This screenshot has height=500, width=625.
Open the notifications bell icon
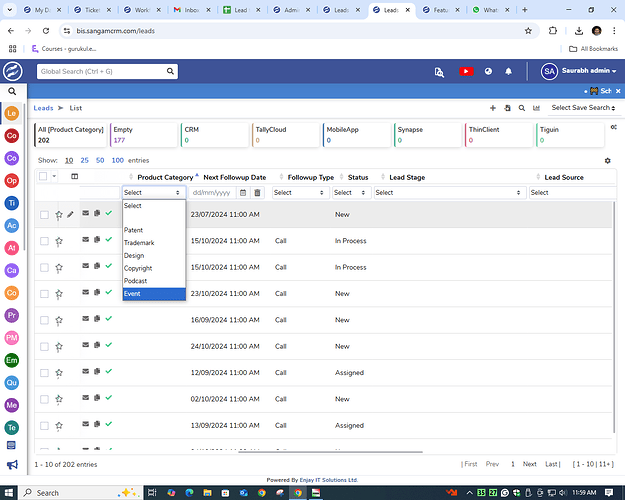pyautogui.click(x=508, y=71)
